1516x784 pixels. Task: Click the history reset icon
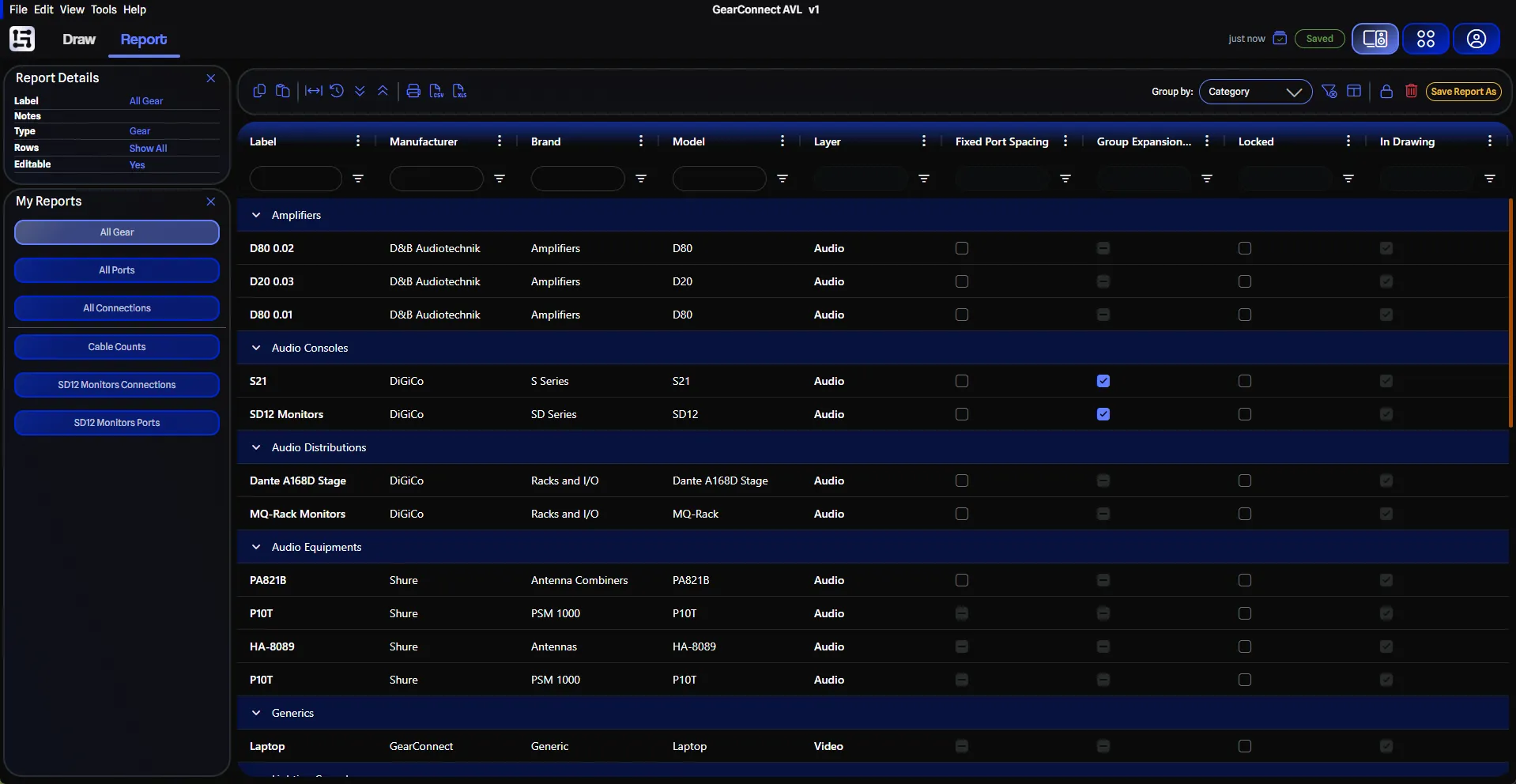click(337, 91)
